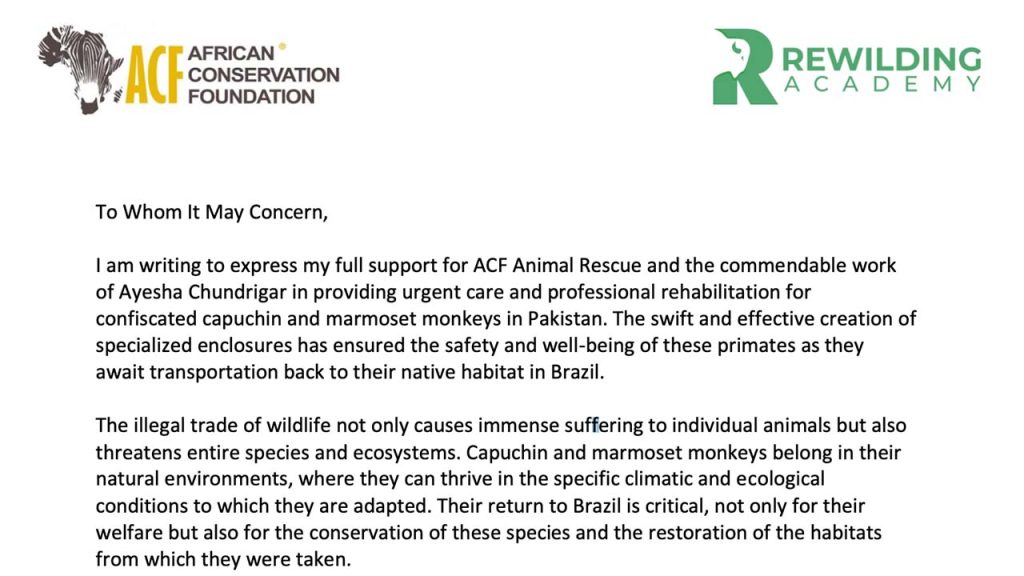1024x576 pixels.
Task: Click the name Ayesha Chundrigar
Action: pyautogui.click(x=202, y=291)
